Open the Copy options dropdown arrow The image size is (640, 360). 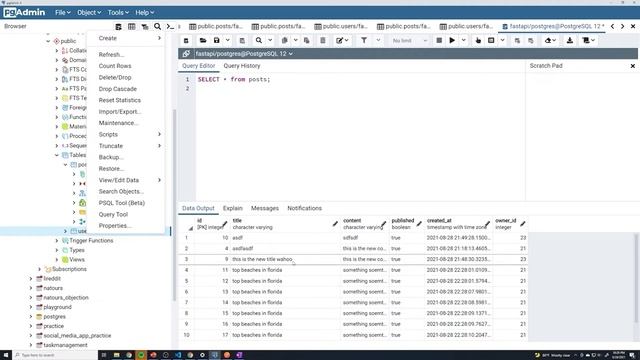pyautogui.click(x=296, y=40)
